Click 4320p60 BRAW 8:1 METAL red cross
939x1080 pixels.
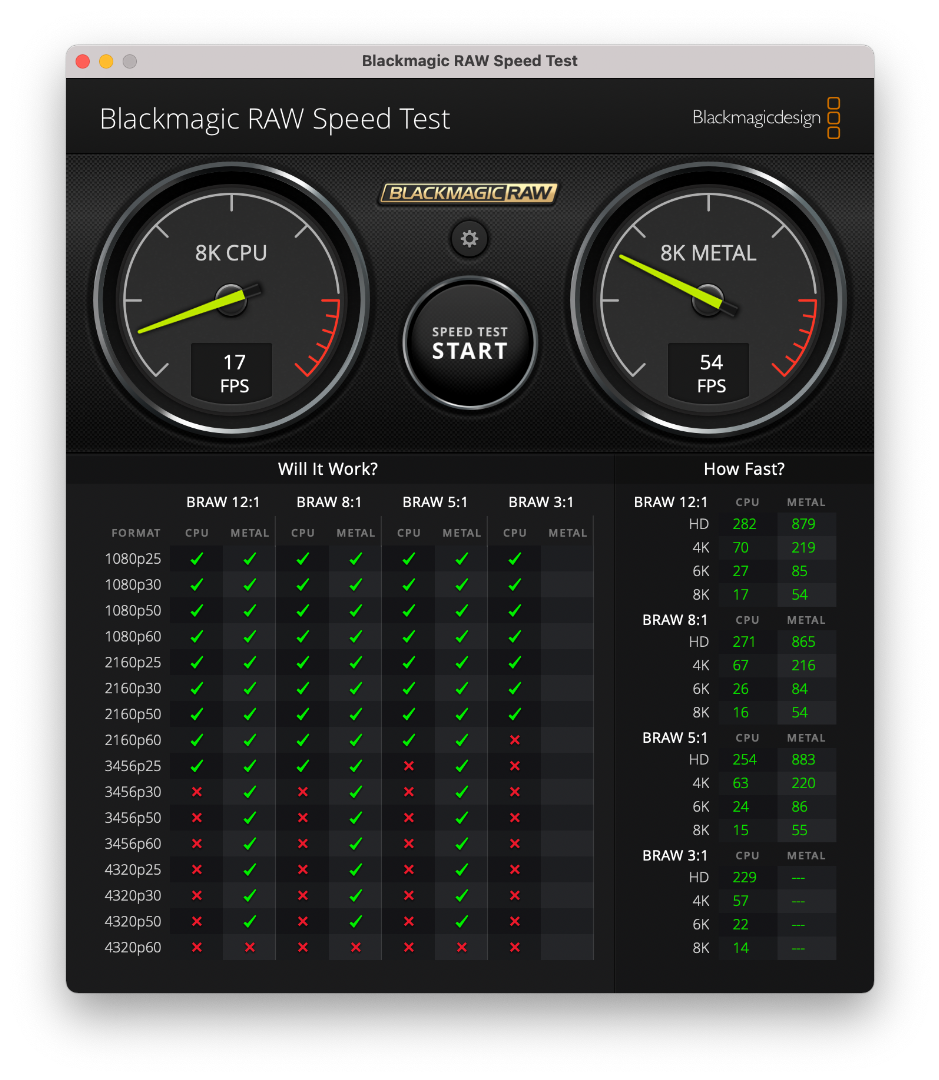pyautogui.click(x=355, y=947)
